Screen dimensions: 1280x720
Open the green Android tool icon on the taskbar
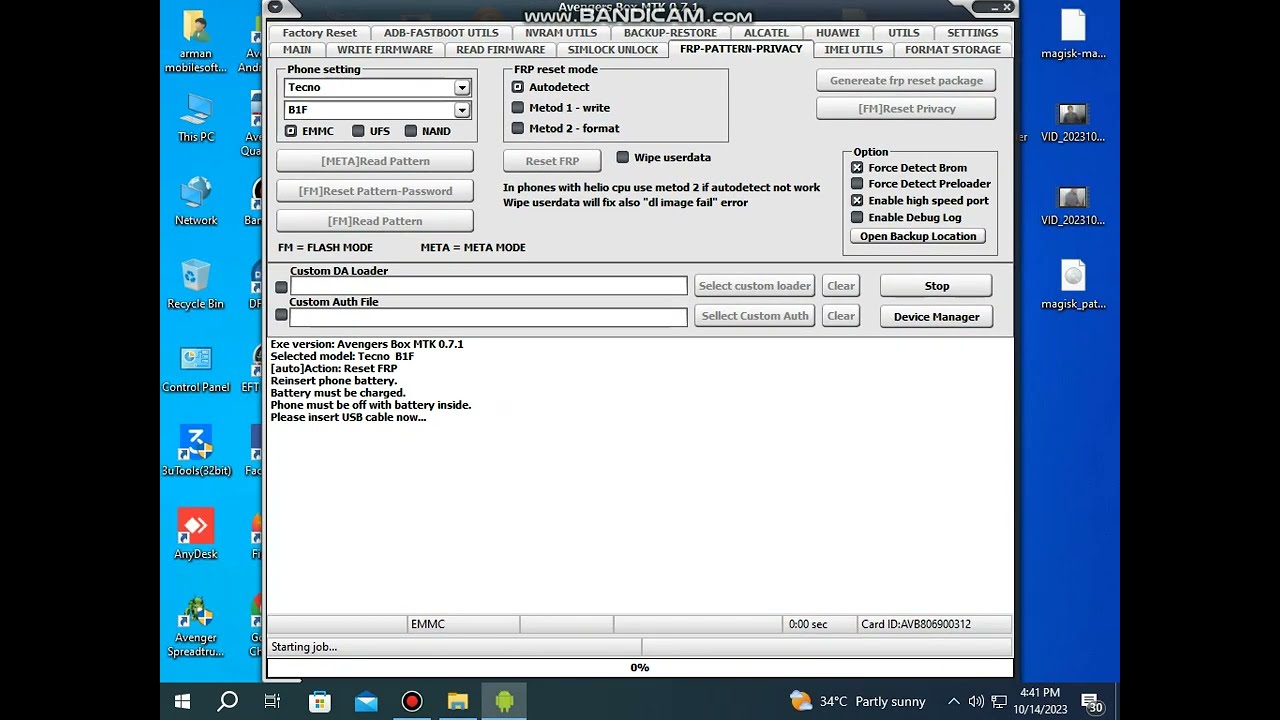[x=504, y=701]
